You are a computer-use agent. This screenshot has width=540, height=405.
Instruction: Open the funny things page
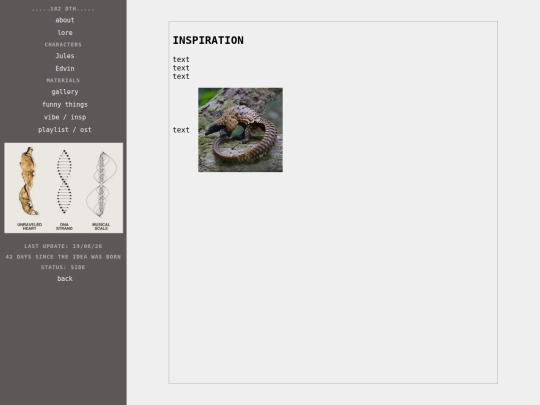(65, 104)
